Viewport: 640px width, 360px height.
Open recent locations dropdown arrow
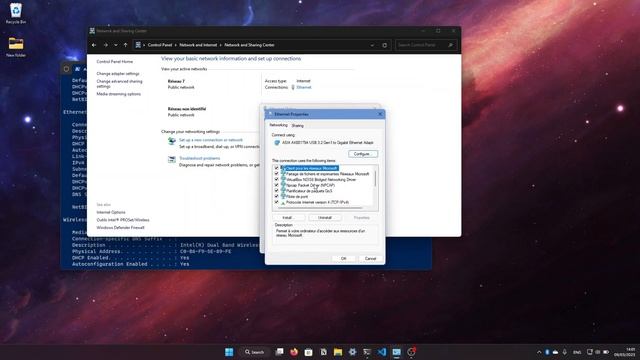pyautogui.click(x=116, y=45)
